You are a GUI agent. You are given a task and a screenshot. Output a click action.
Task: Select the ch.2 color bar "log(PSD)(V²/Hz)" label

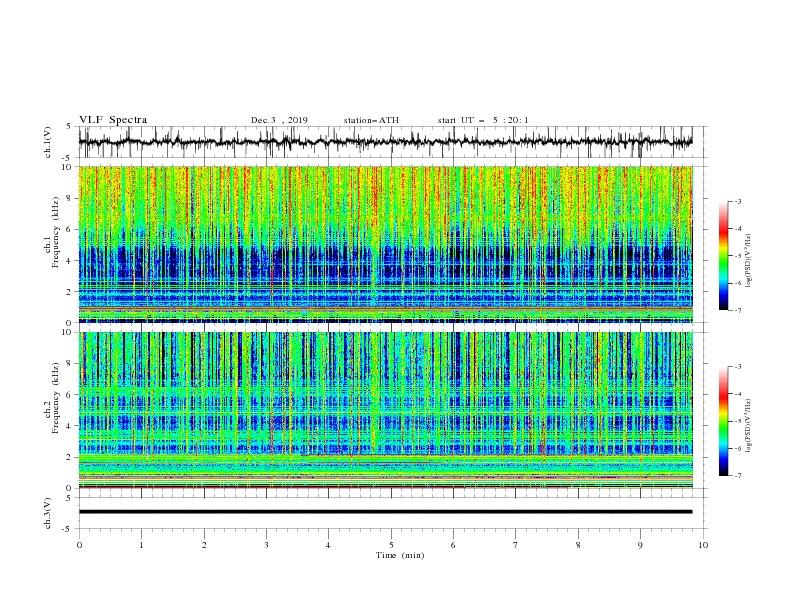pyautogui.click(x=748, y=425)
